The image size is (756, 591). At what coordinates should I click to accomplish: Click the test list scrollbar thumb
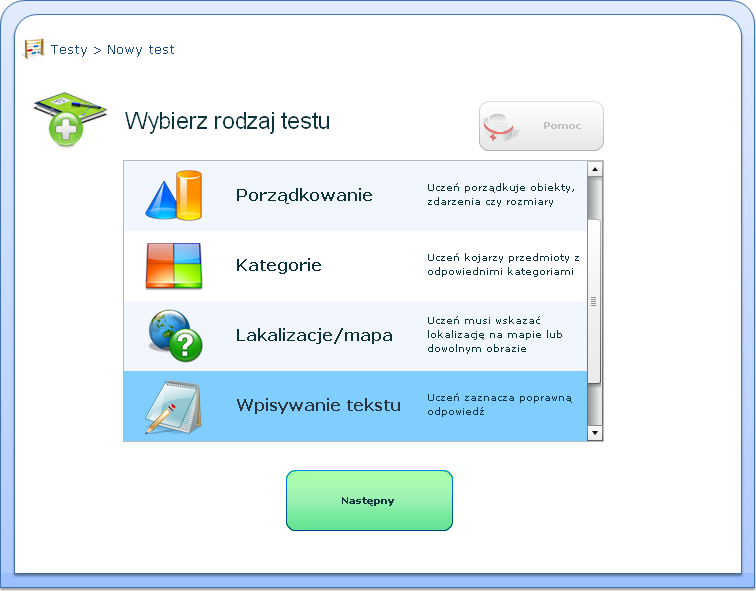(x=594, y=301)
